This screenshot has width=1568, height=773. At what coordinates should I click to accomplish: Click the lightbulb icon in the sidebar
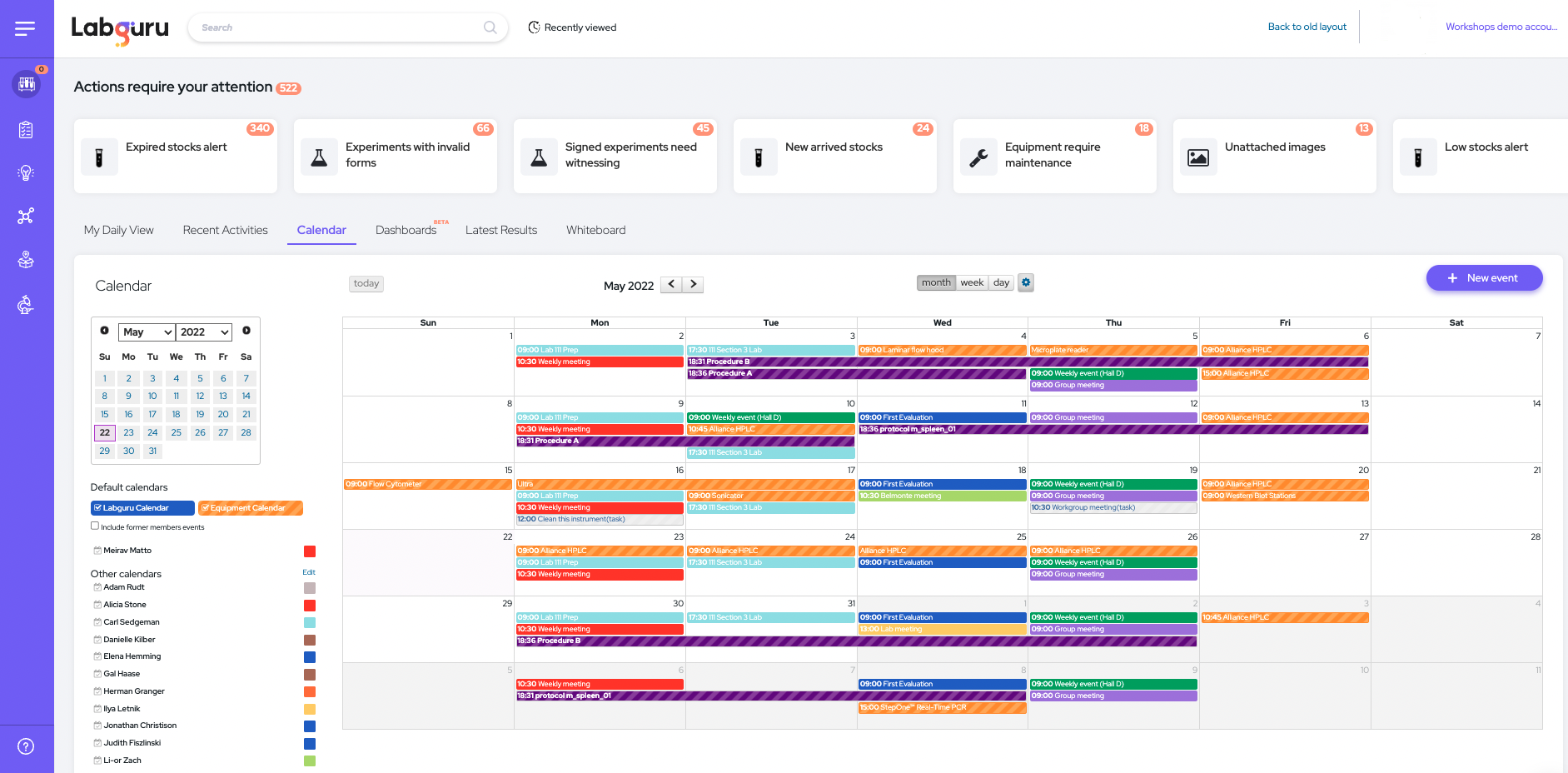pyautogui.click(x=26, y=173)
